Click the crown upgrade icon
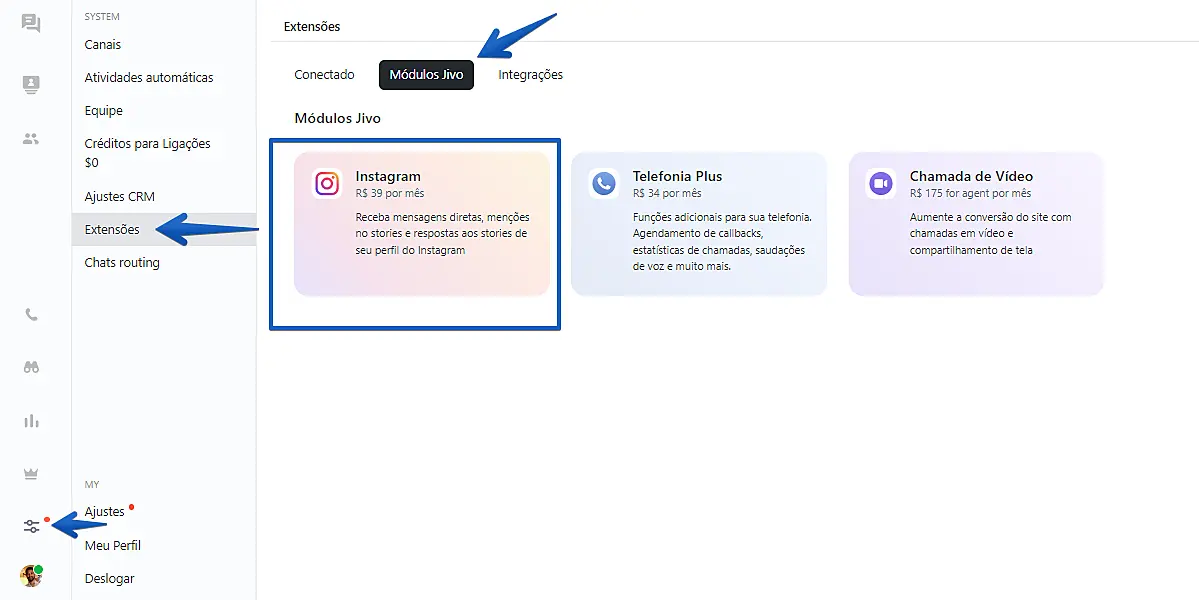Screen dimensions: 1199x600 tap(31, 473)
